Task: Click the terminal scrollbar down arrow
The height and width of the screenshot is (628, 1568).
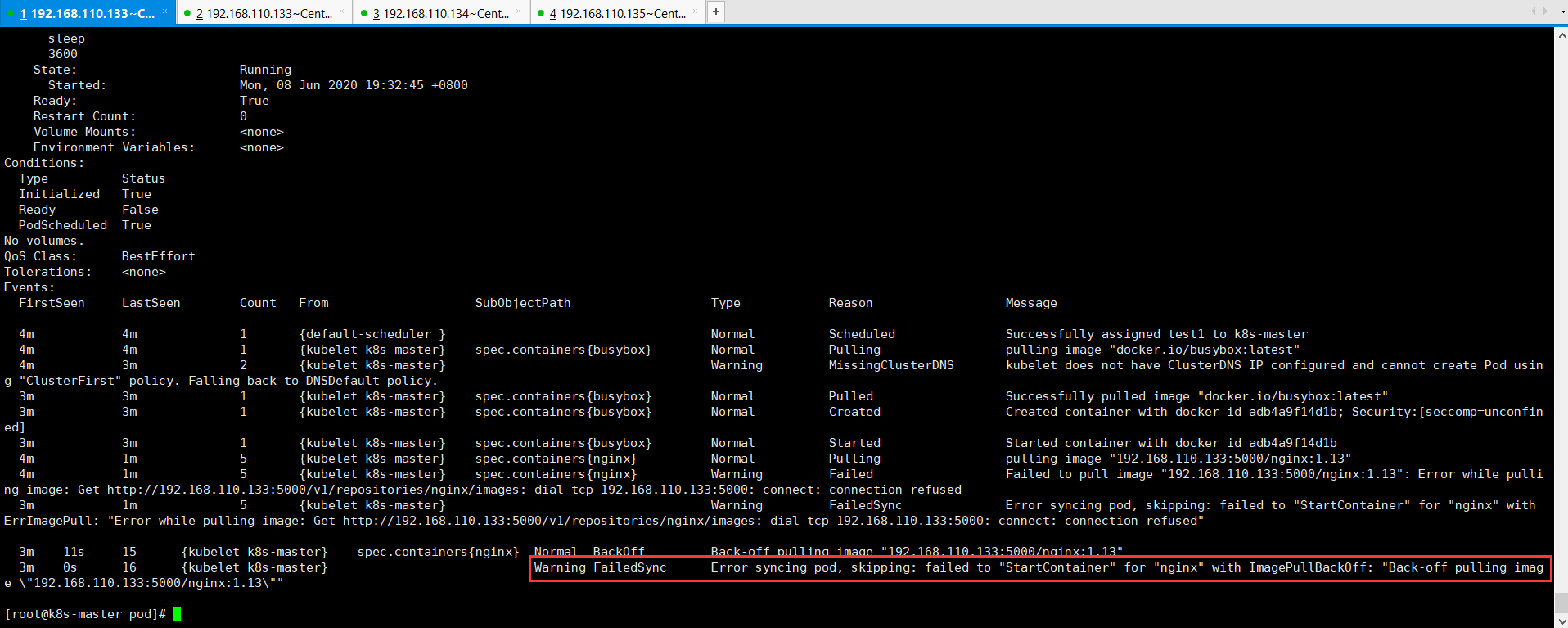Action: [x=1561, y=621]
